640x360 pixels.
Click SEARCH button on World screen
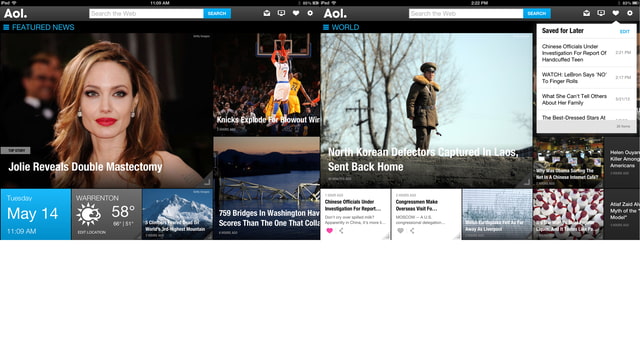(537, 13)
